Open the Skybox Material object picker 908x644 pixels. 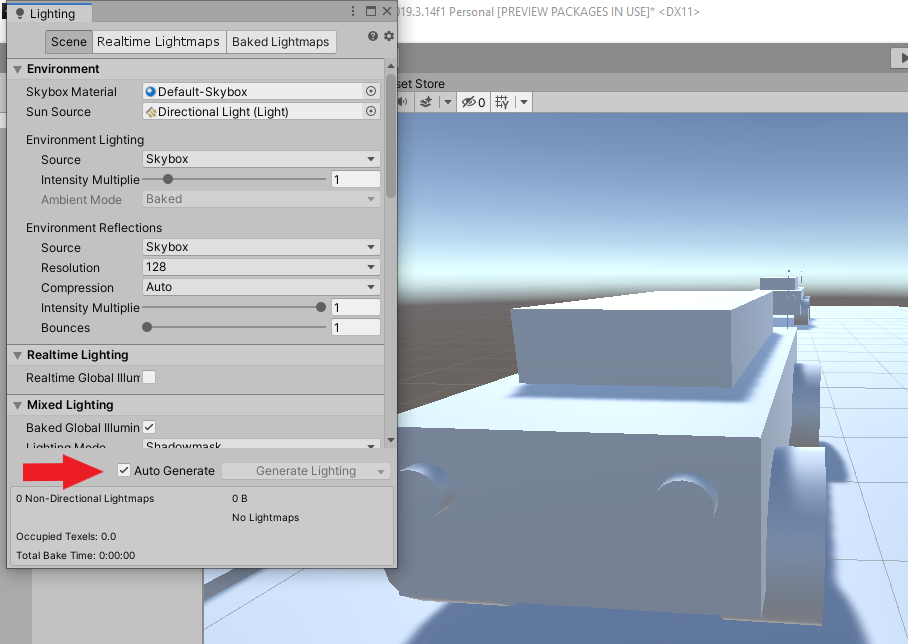[x=369, y=91]
